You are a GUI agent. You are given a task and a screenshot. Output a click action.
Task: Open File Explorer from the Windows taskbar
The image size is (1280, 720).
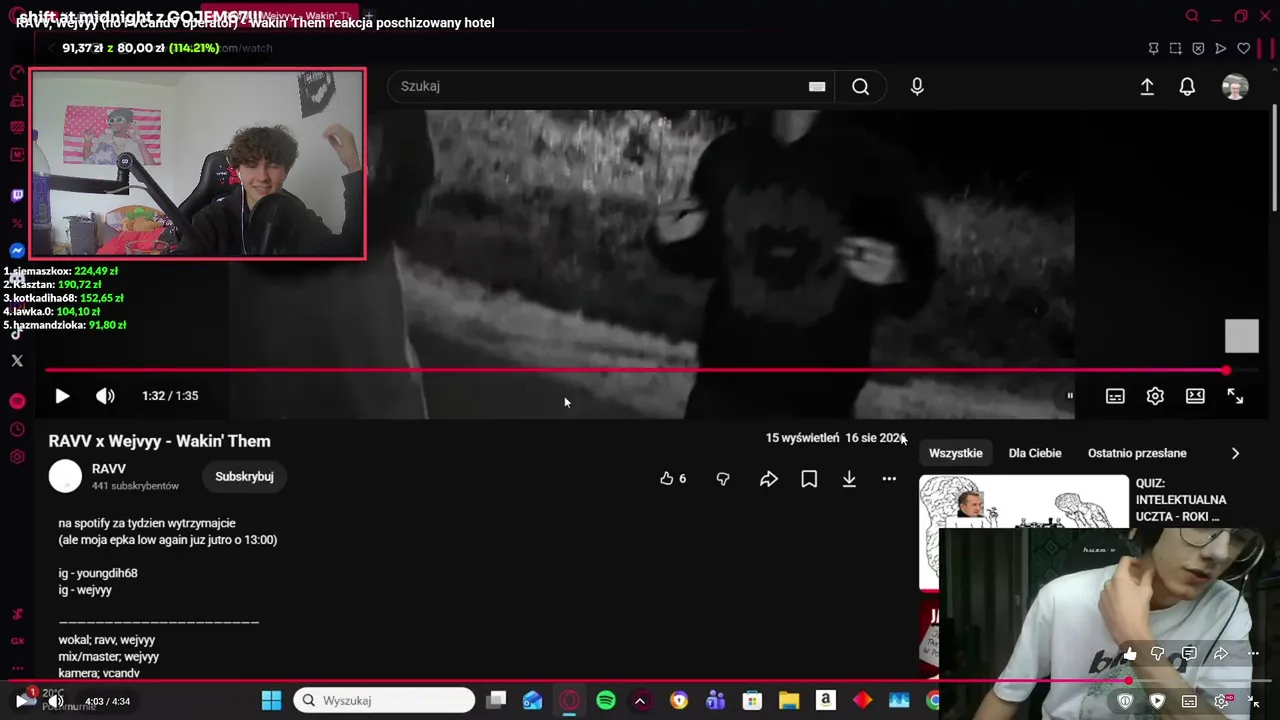pos(789,701)
